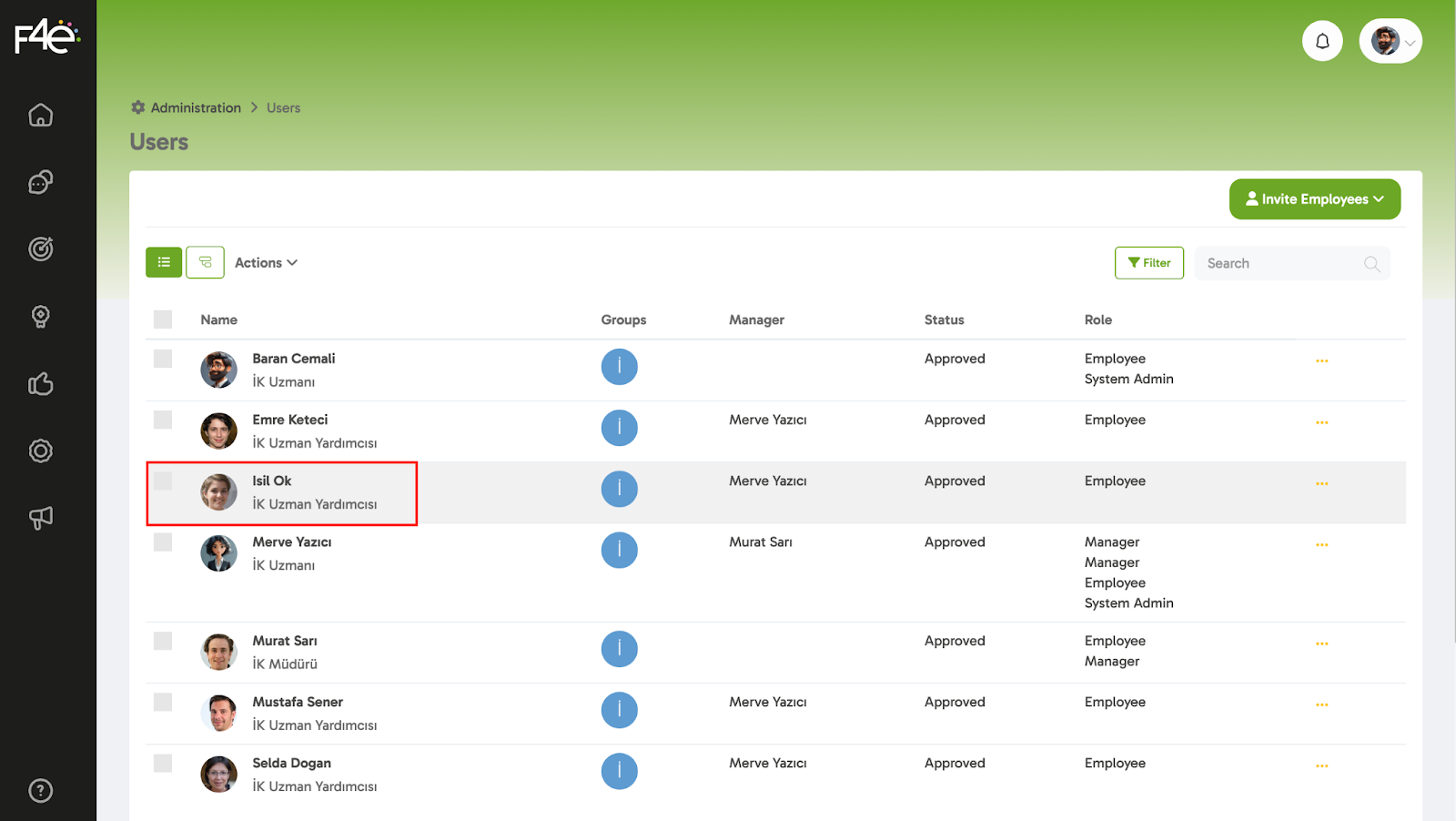1456x821 pixels.
Task: Click the thumbs-up recognition sidebar icon
Action: click(41, 384)
